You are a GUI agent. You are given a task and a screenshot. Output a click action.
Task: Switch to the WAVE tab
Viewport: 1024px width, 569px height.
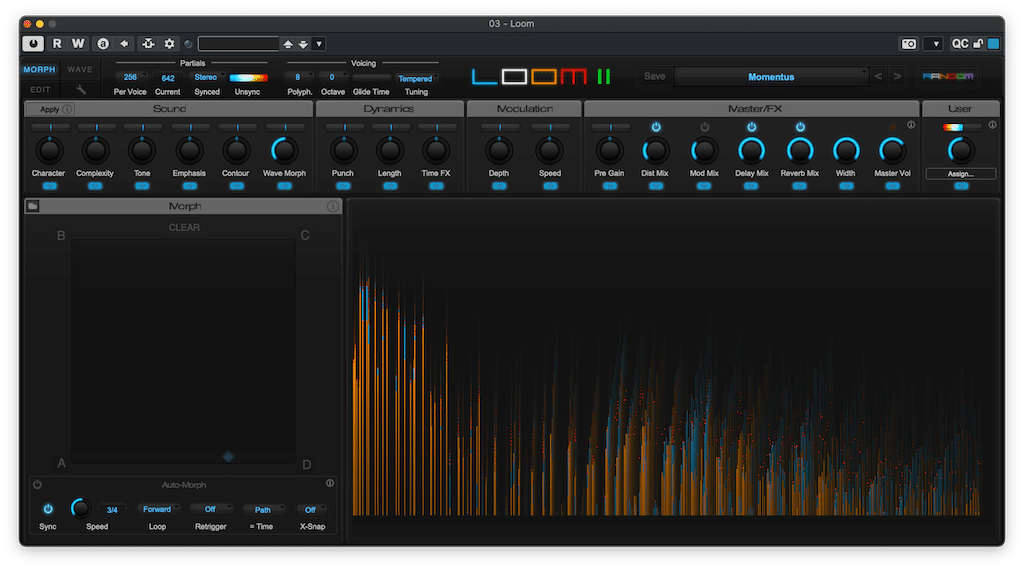pos(80,69)
